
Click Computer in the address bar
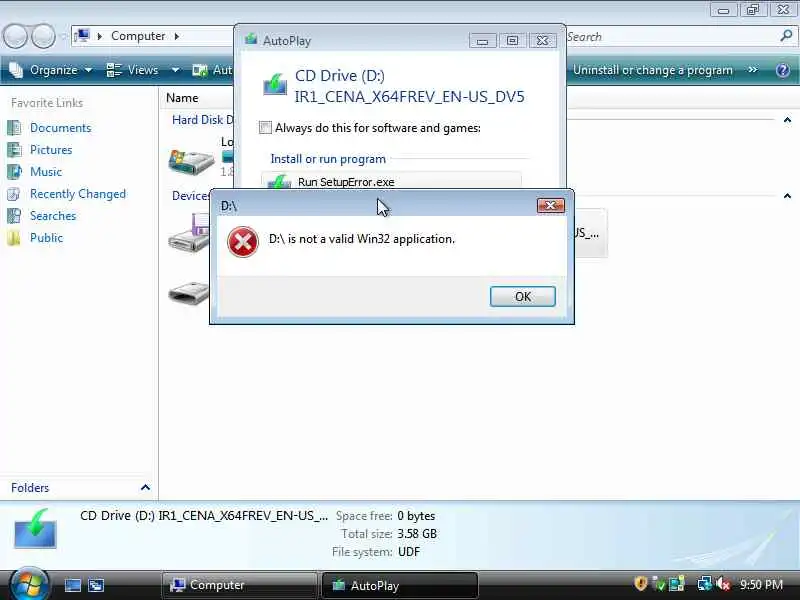(x=138, y=36)
